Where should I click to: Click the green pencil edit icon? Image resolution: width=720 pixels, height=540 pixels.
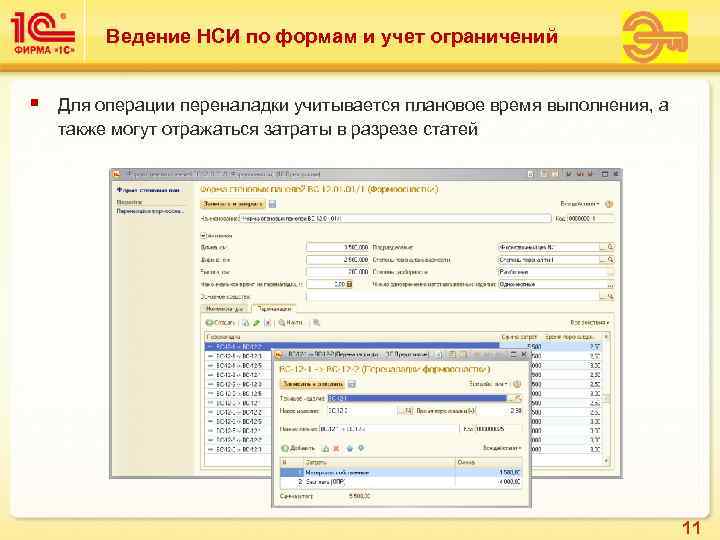coord(257,323)
